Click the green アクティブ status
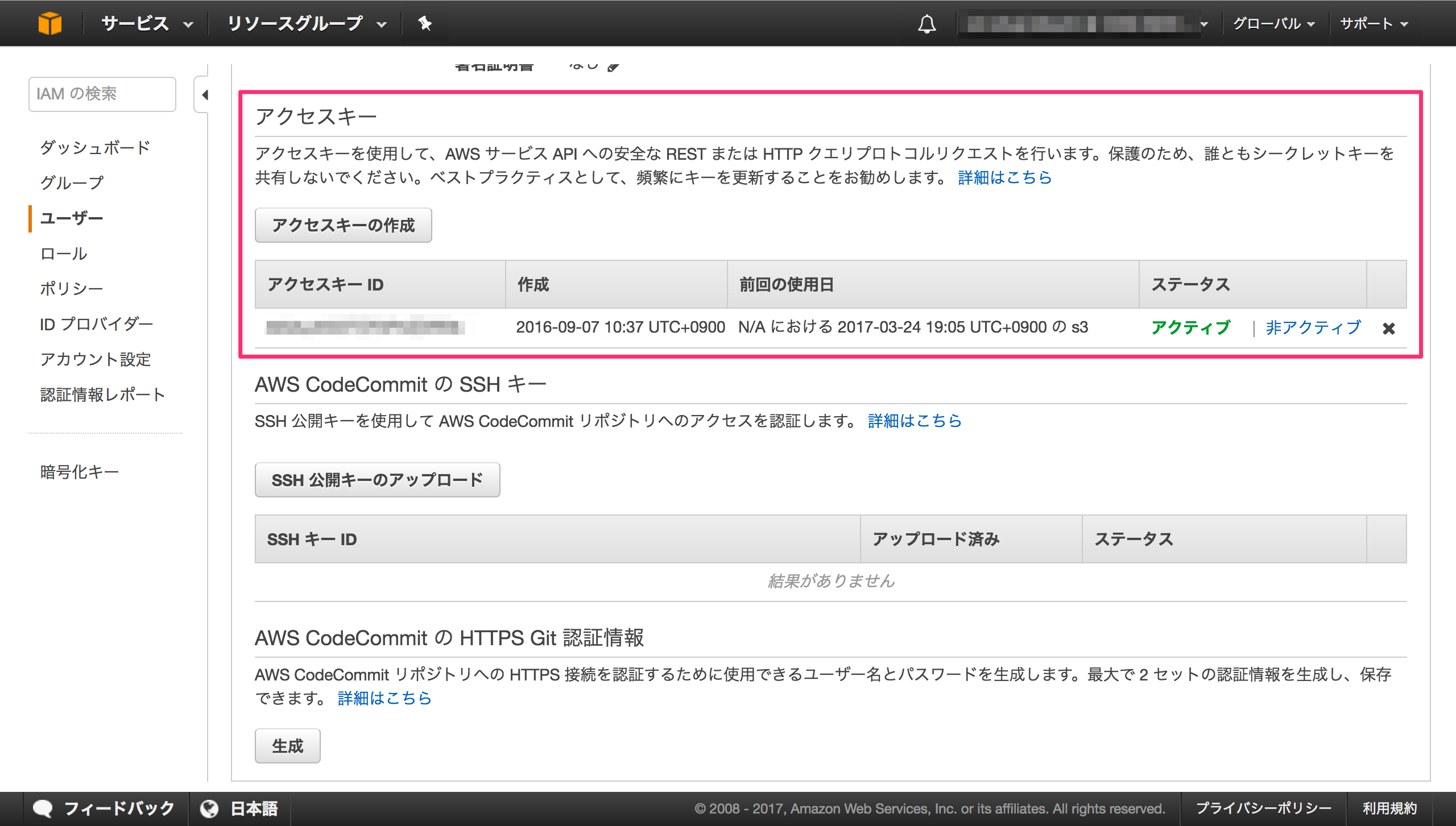 tap(1191, 327)
